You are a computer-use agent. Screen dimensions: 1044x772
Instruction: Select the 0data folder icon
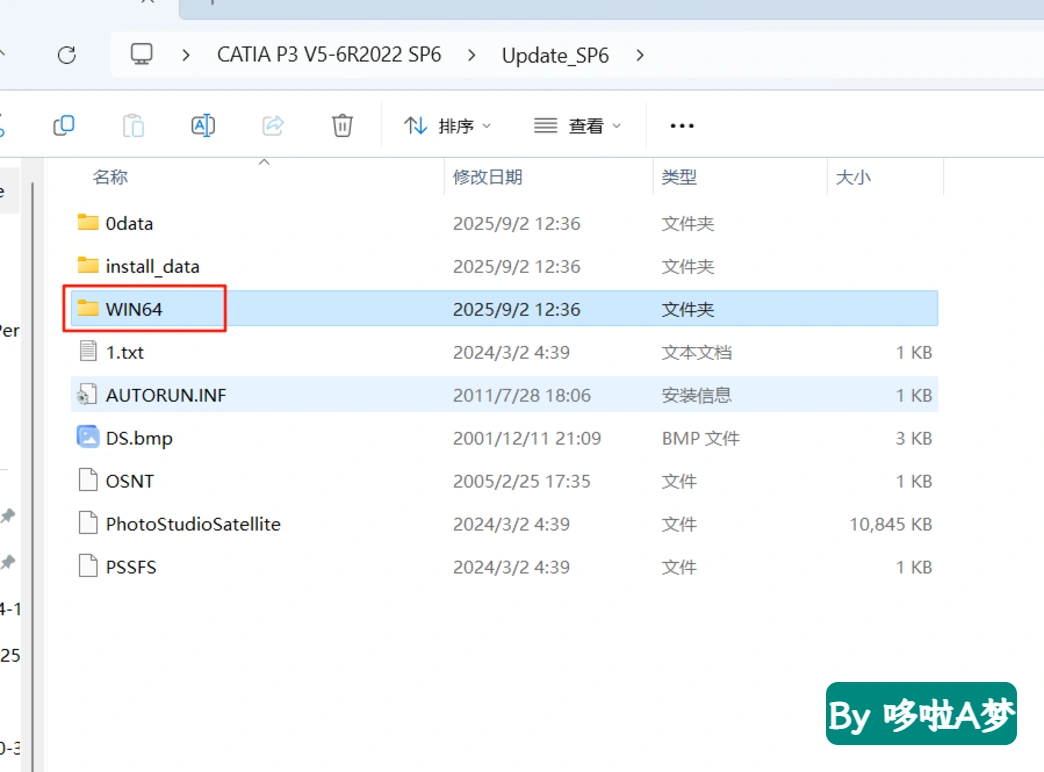click(88, 222)
